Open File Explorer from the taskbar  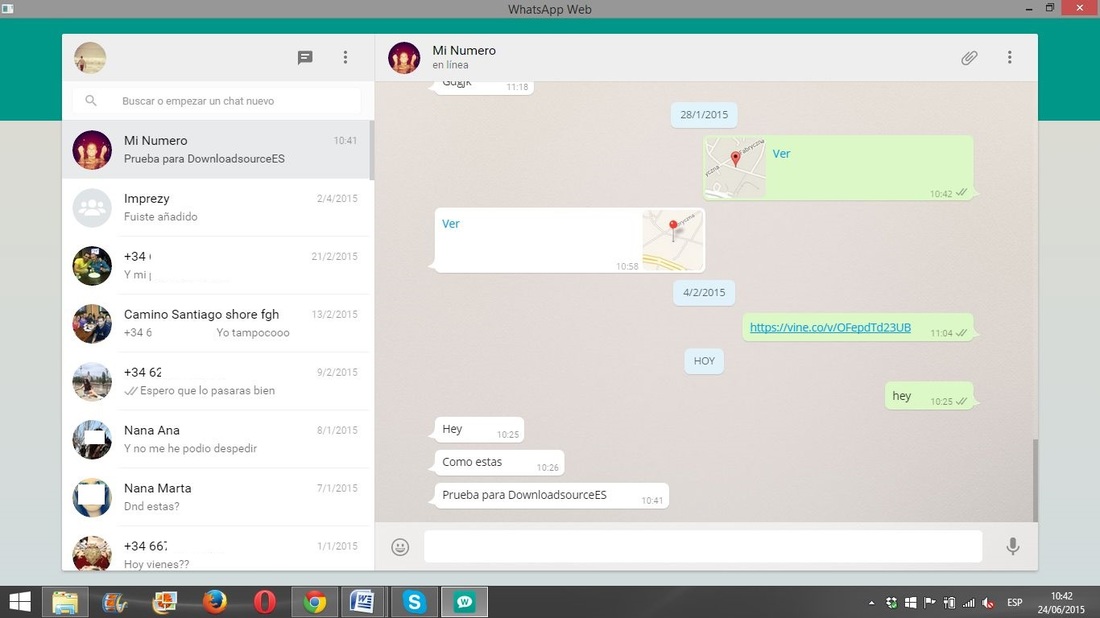[x=65, y=602]
